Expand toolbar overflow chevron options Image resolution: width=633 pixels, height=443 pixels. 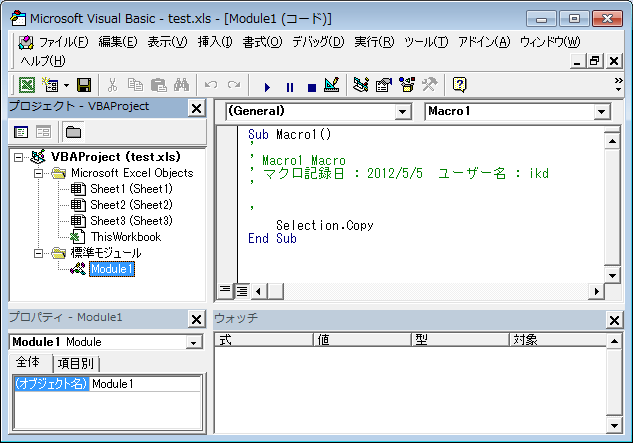pyautogui.click(x=618, y=84)
